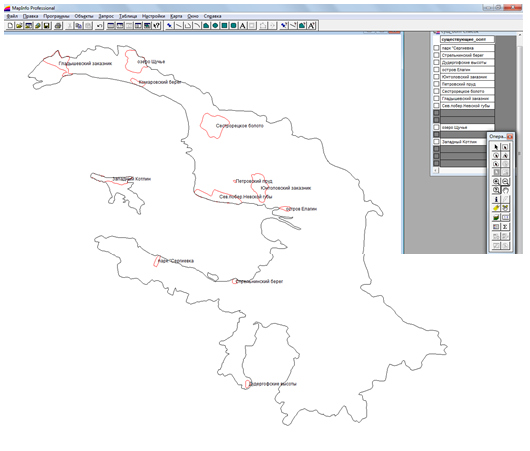Select the Ellipse drawing tool

click(x=215, y=25)
